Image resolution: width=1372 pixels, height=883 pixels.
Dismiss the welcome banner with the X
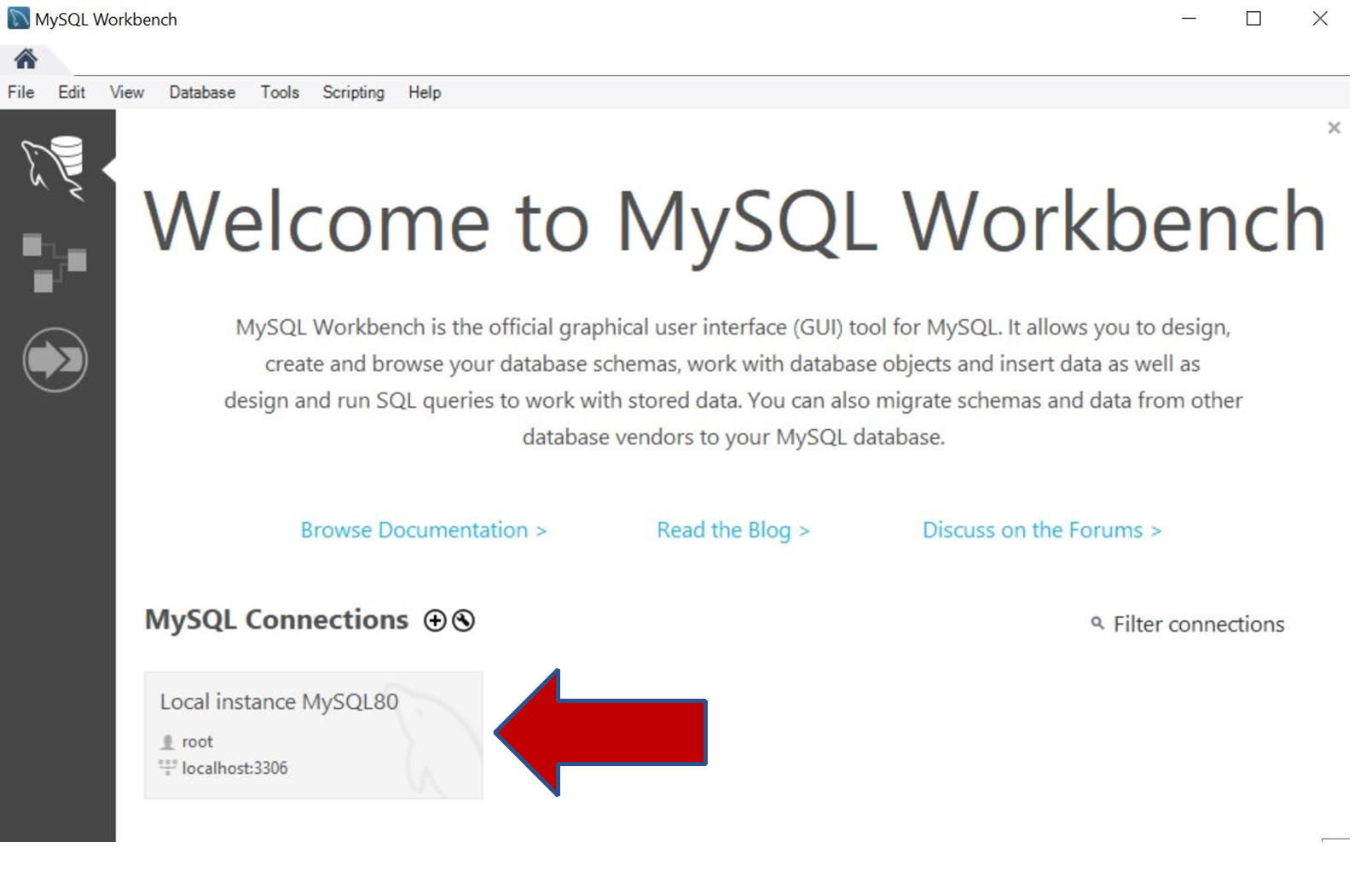click(1334, 127)
